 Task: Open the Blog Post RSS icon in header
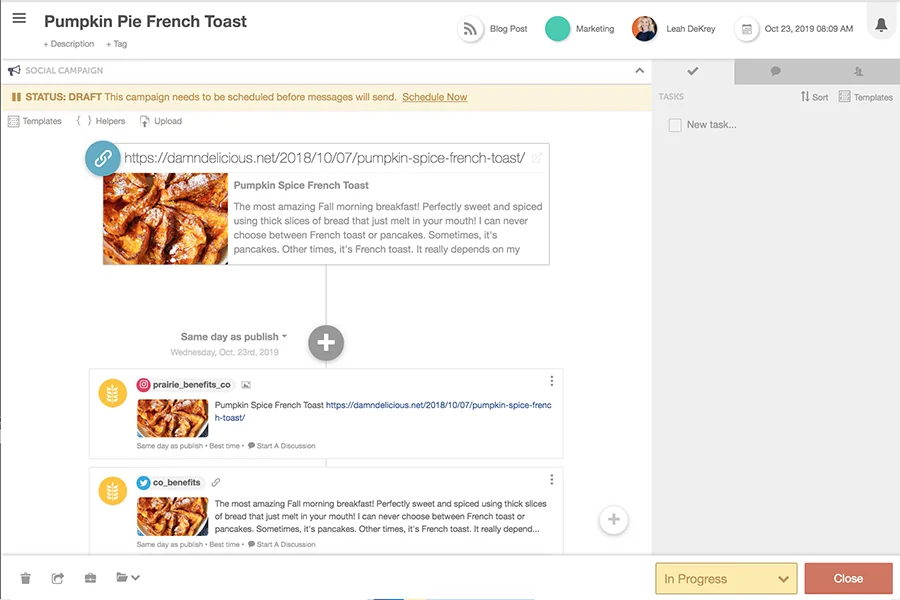click(x=470, y=29)
